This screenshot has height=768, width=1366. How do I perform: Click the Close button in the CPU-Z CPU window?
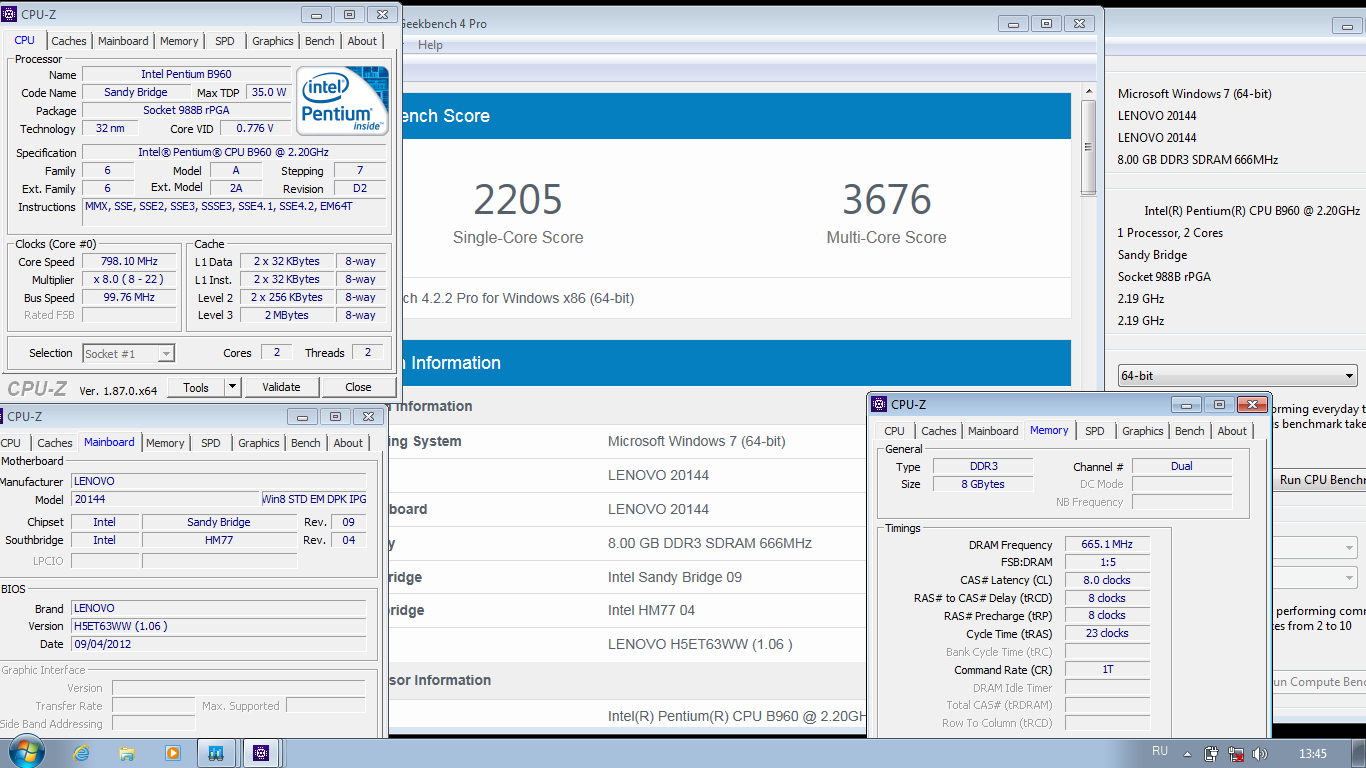tap(358, 387)
